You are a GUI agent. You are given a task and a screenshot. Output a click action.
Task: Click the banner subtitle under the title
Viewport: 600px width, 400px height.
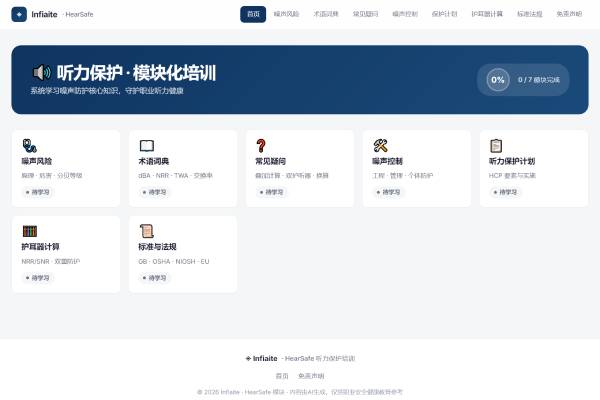coord(107,91)
